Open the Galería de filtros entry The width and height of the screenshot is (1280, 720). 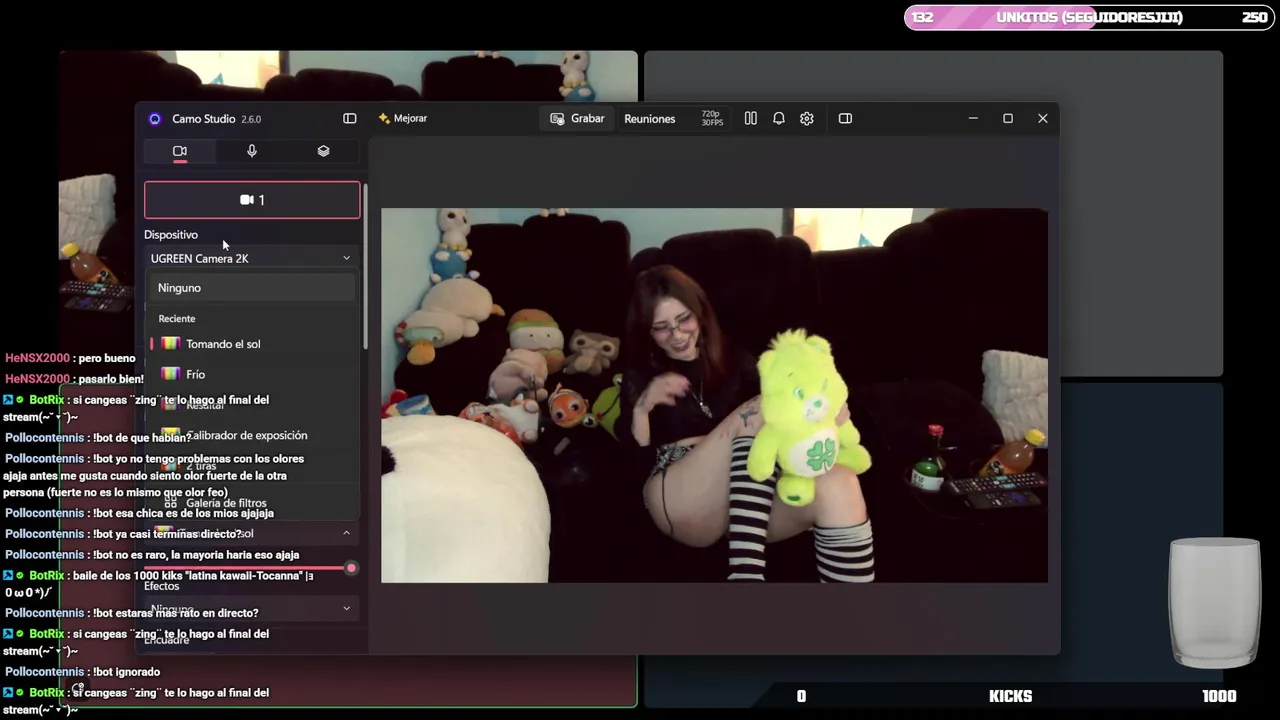point(252,503)
